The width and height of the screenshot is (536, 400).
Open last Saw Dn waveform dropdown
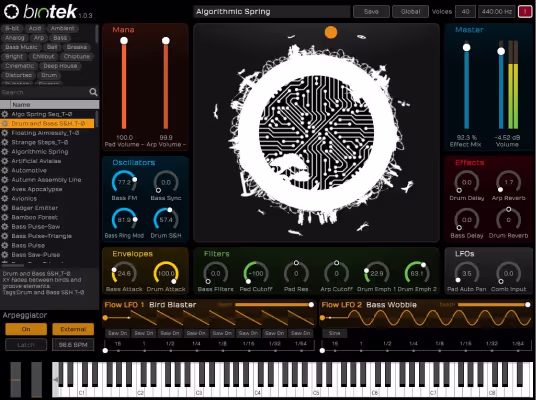pyautogui.click(x=301, y=333)
